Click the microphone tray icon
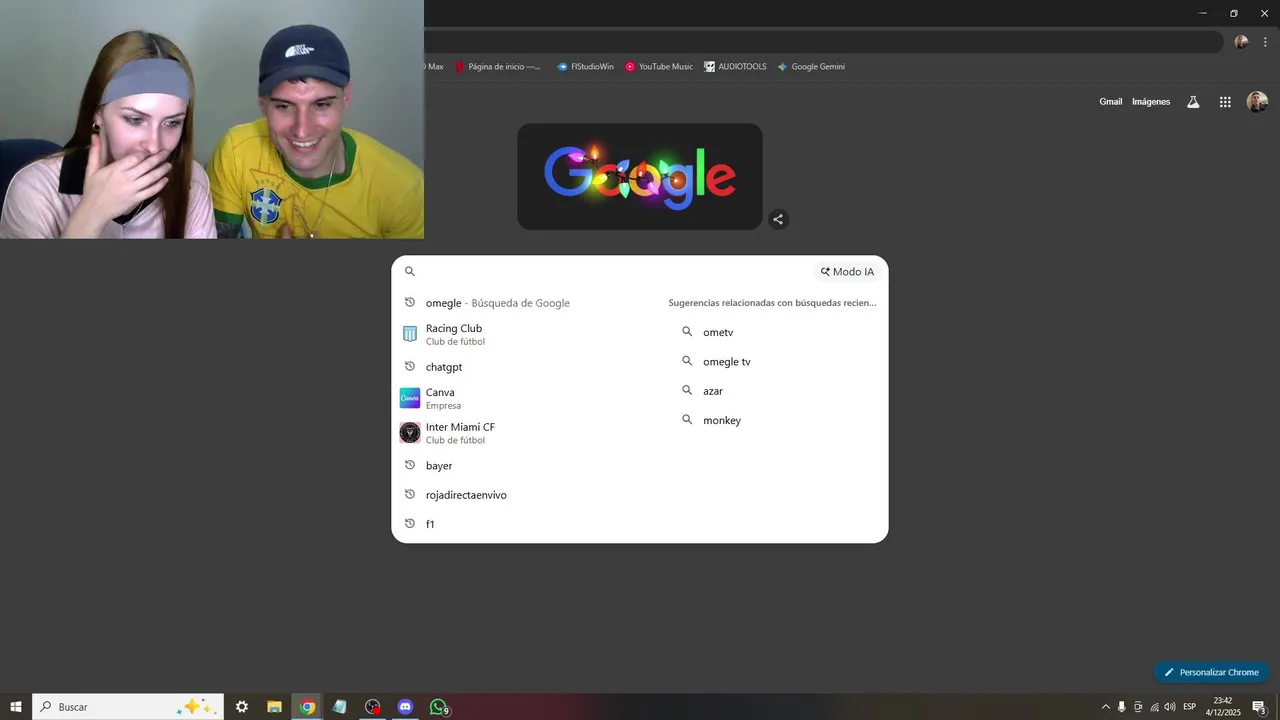Viewport: 1280px width, 720px height. [x=1121, y=707]
